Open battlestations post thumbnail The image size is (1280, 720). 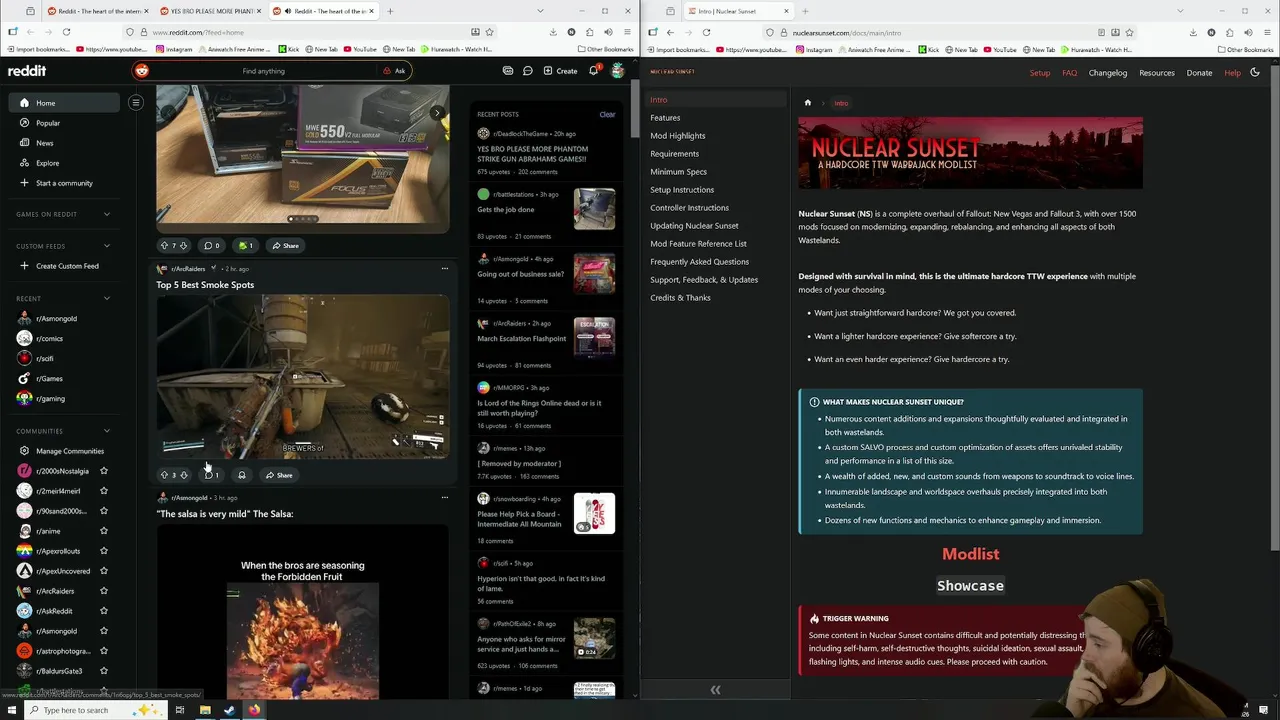click(594, 209)
